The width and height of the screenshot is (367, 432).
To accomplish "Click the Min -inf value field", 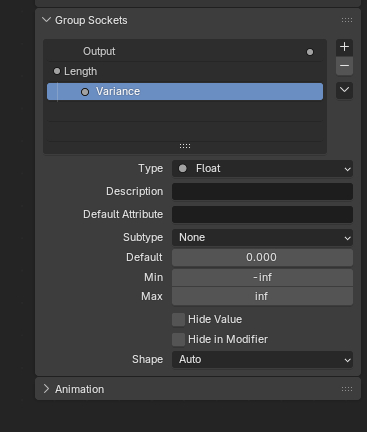I will click(262, 277).
